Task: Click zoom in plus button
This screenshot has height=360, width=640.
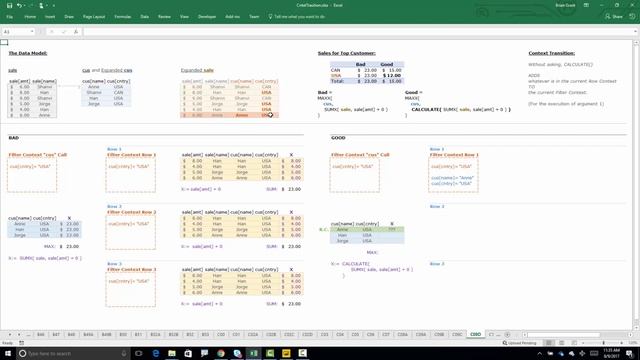Action: (x=622, y=343)
